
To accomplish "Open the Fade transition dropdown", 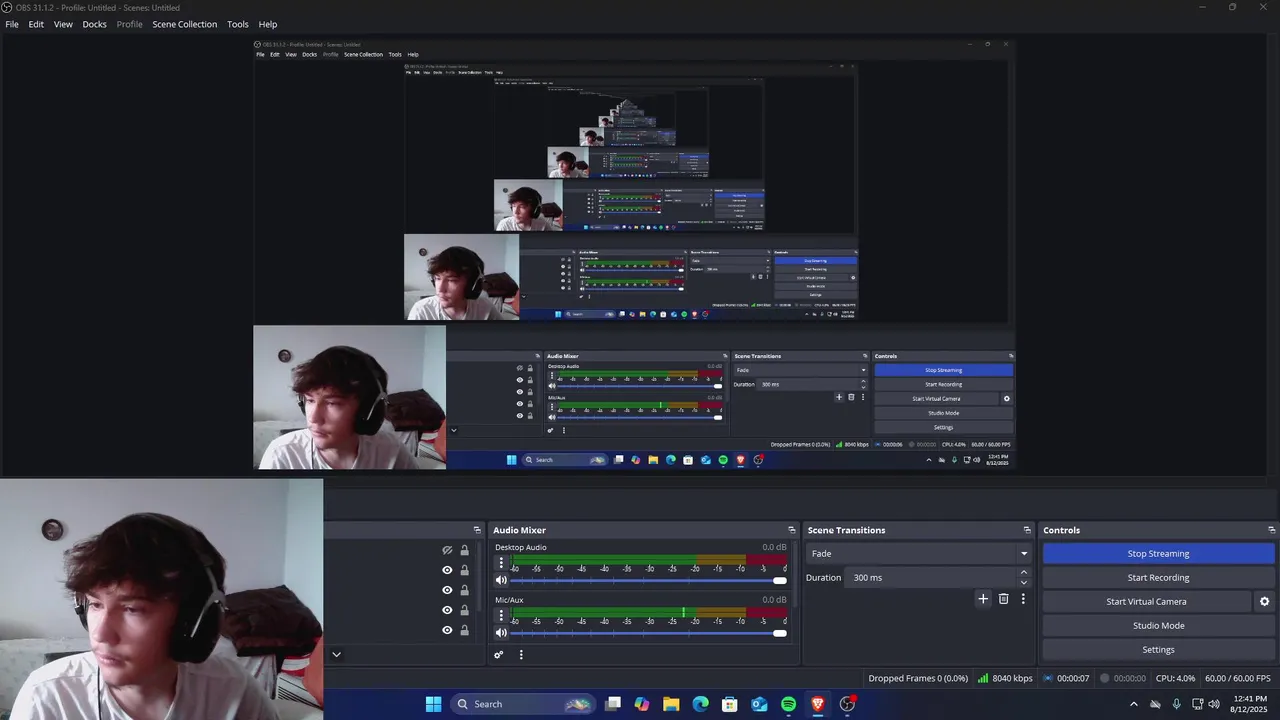I will tap(919, 554).
